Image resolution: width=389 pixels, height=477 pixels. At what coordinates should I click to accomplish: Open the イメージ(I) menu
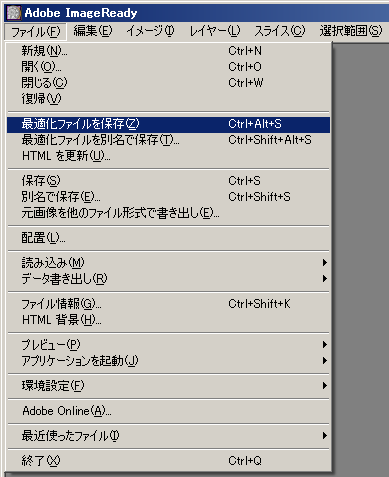click(x=150, y=31)
